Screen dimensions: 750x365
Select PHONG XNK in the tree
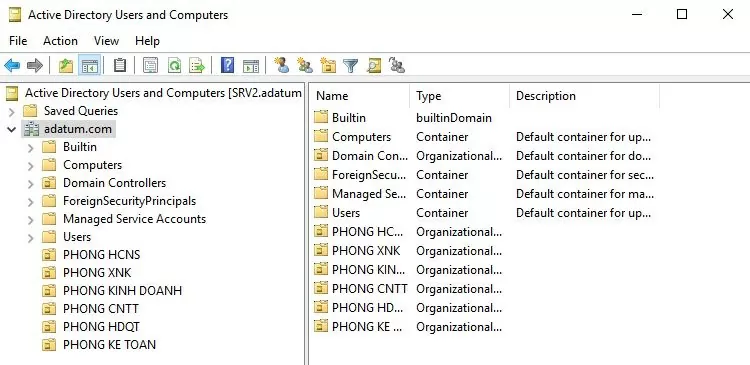coord(97,273)
